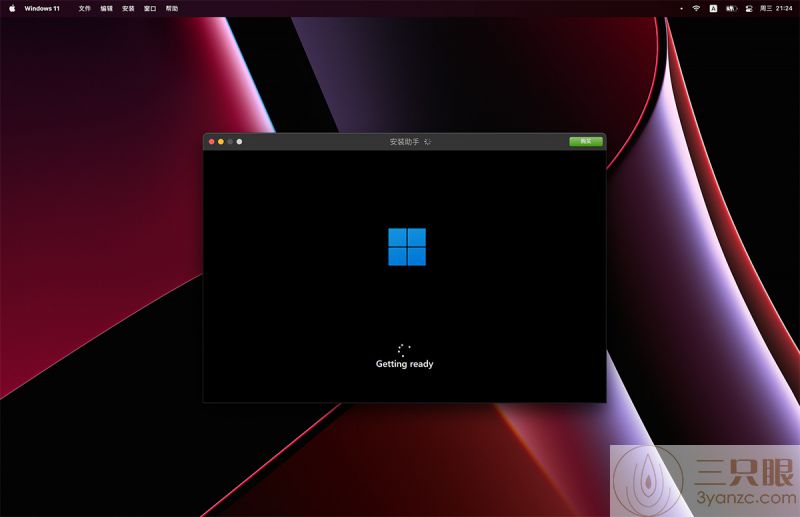The height and width of the screenshot is (517, 800).
Task: Click the date and time 周三 21:24
Action: (776, 8)
